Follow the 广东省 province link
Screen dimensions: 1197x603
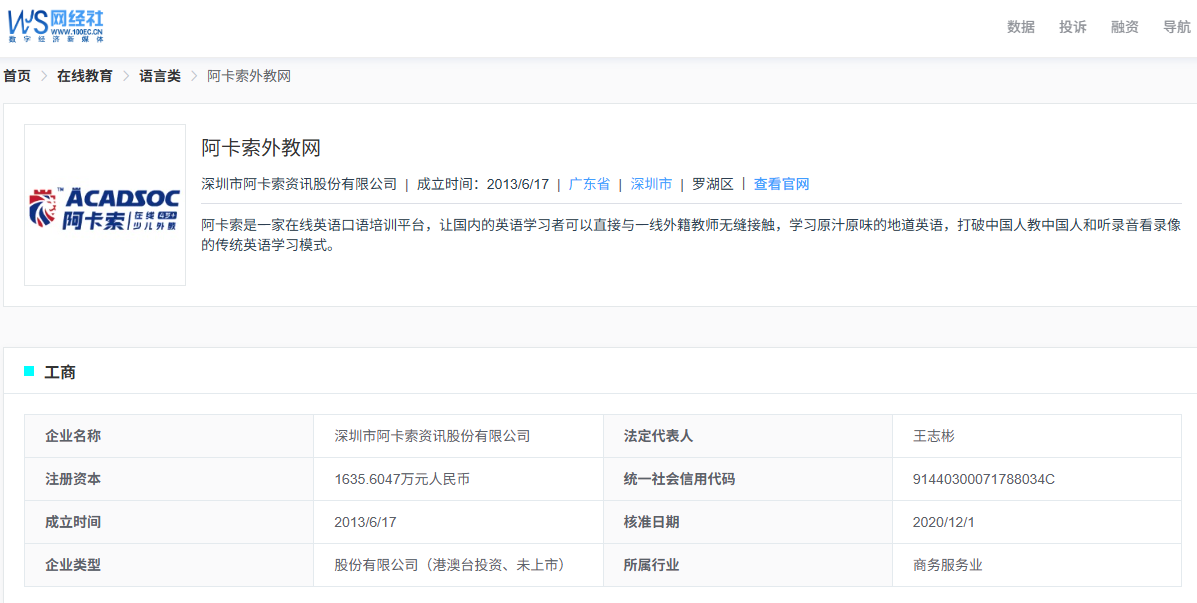(589, 184)
